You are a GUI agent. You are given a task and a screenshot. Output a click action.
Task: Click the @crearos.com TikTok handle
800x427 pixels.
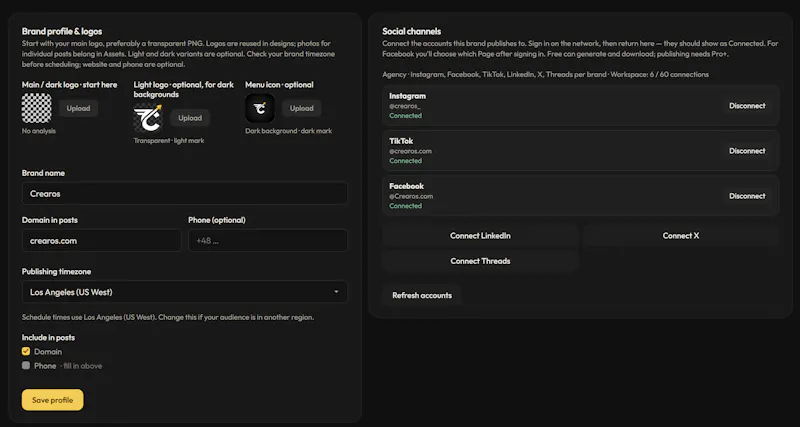410,151
